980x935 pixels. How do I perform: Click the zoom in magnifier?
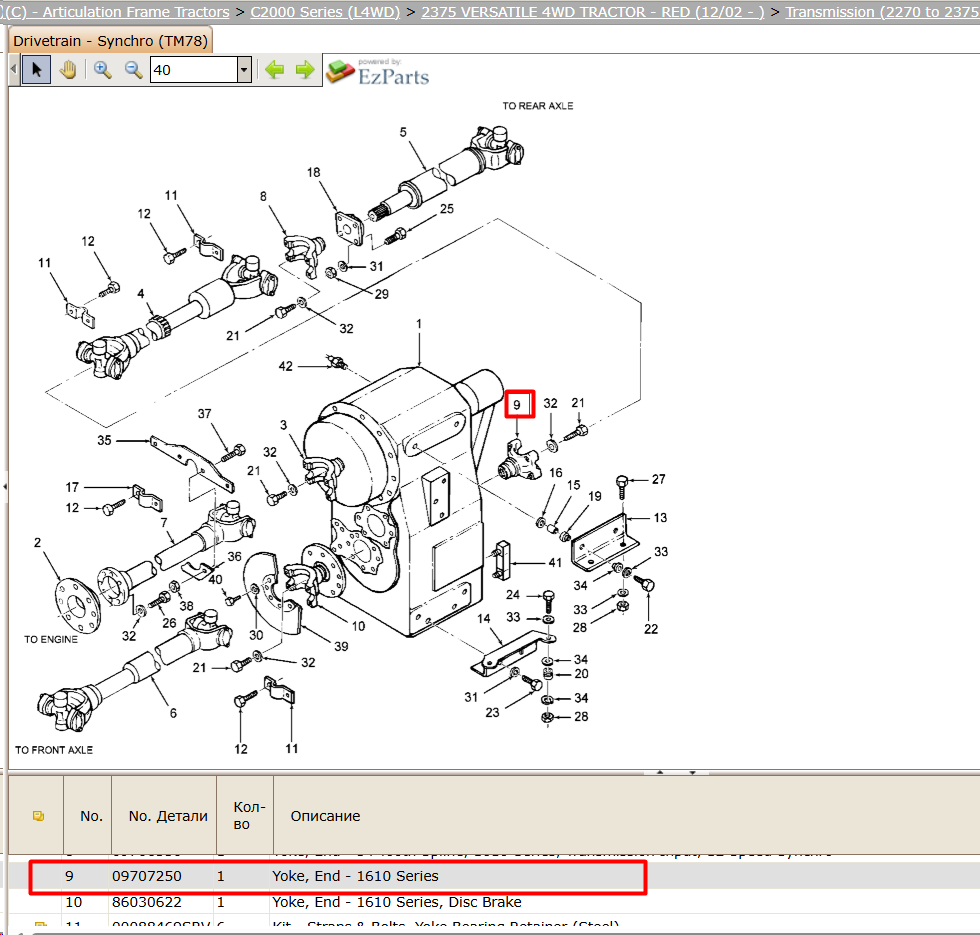coord(102,69)
